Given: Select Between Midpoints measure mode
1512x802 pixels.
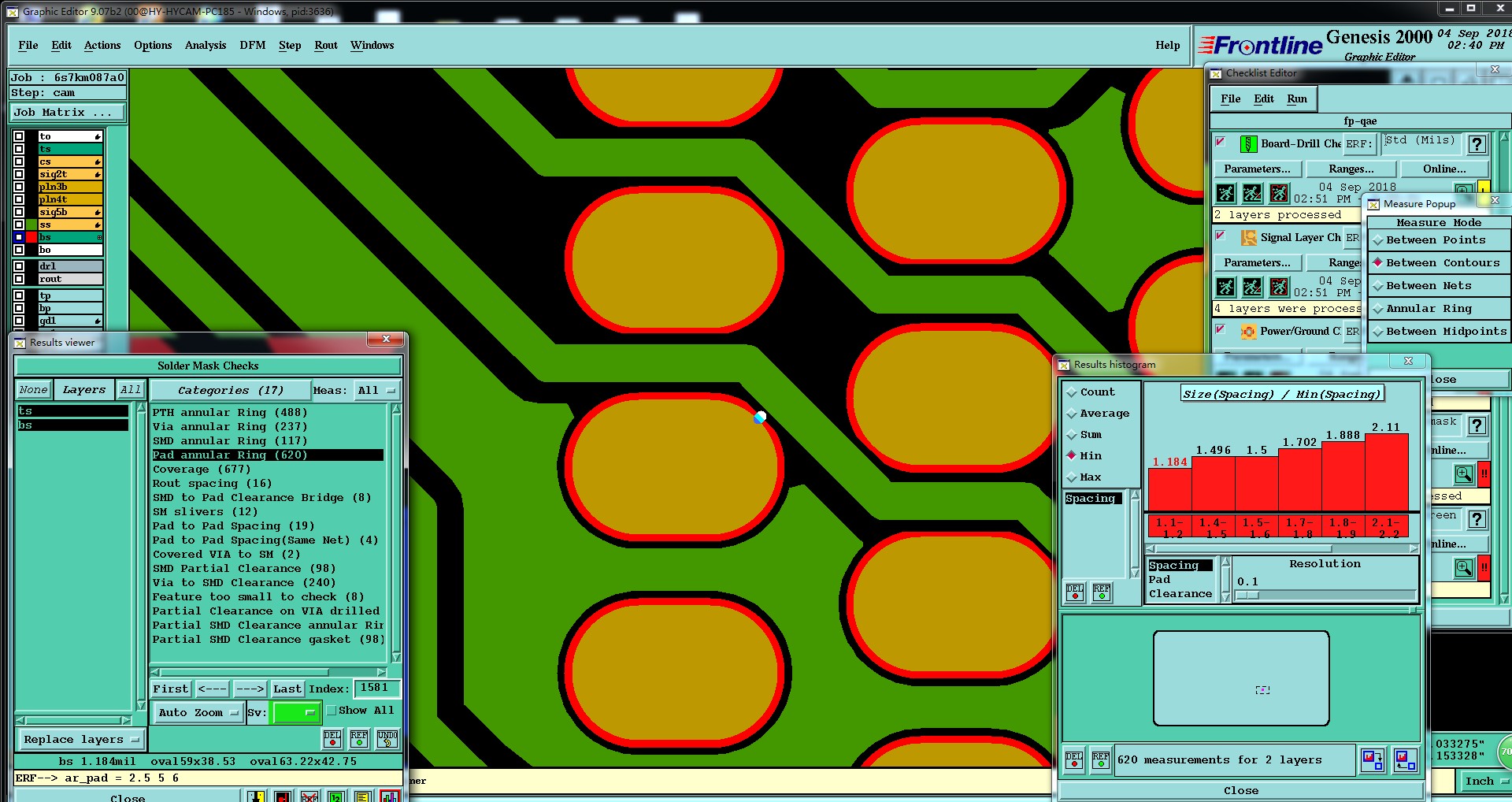Looking at the screenshot, I should pos(1439,332).
